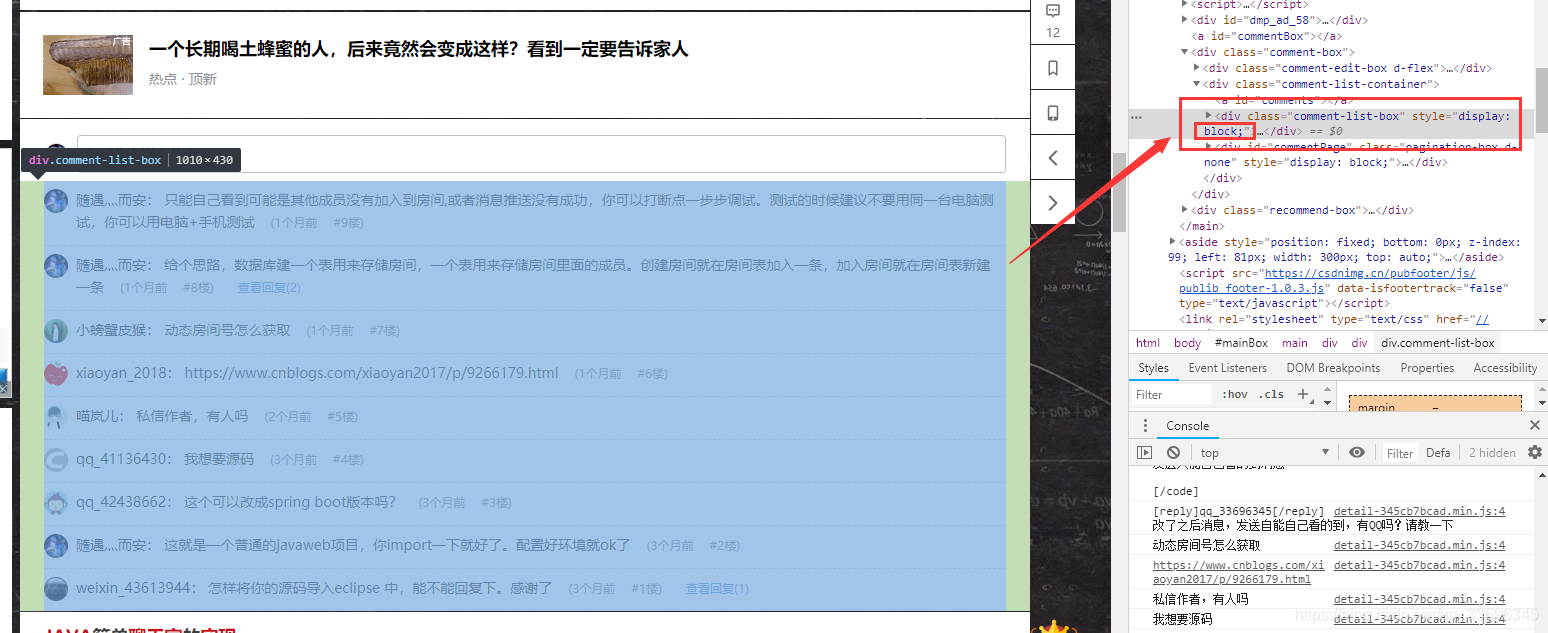Click the Console Filter input field

[x=1400, y=453]
